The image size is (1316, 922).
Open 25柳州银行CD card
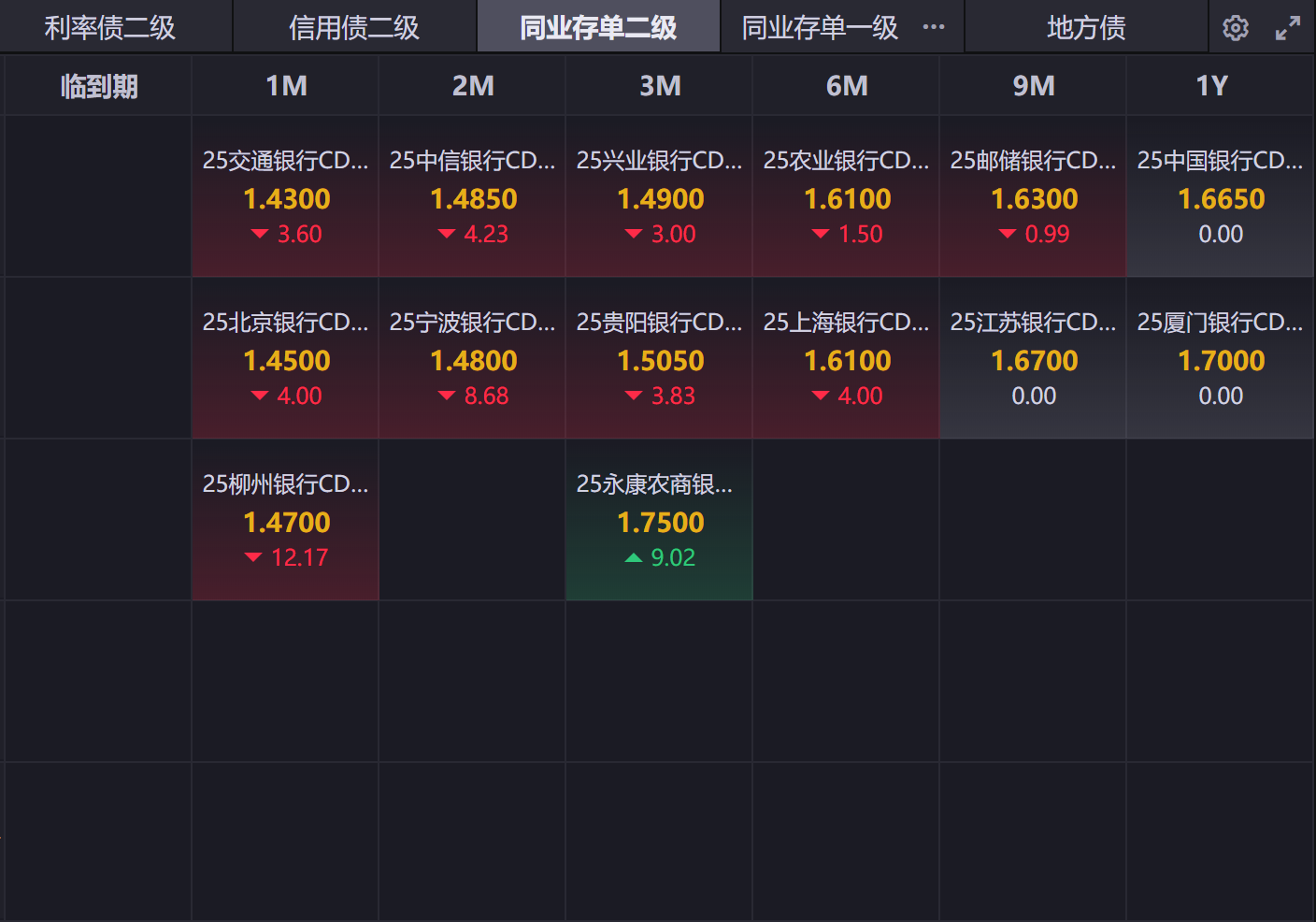click(x=285, y=520)
